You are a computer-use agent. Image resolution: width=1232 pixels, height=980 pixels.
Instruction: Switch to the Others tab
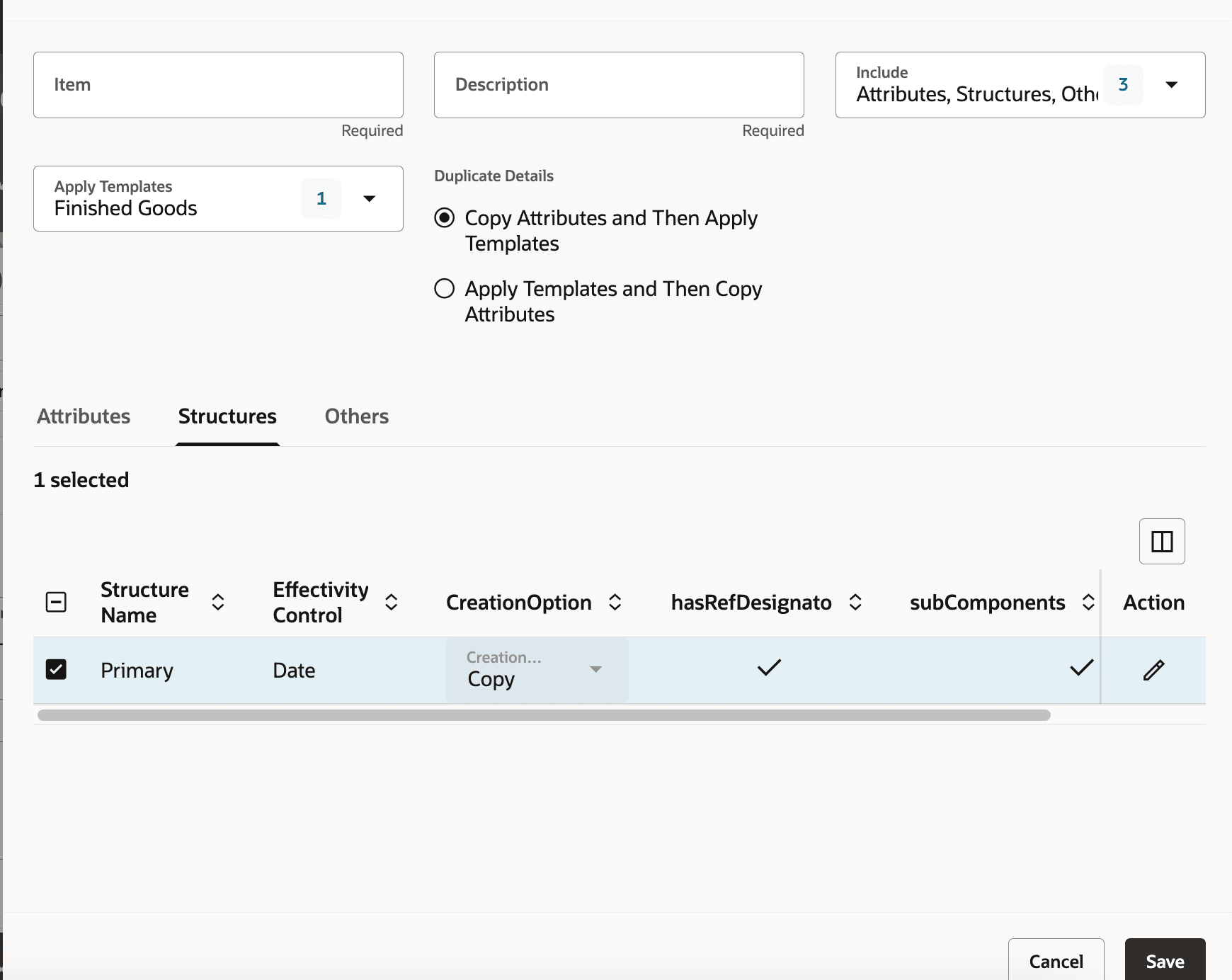click(x=357, y=416)
